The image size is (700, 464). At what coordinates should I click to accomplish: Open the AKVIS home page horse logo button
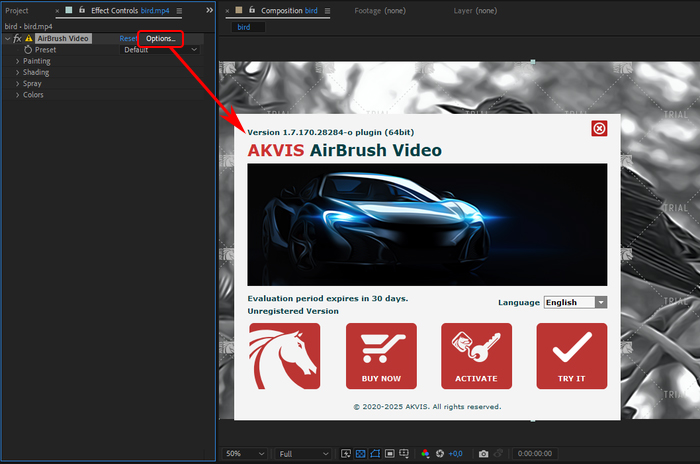[284, 356]
